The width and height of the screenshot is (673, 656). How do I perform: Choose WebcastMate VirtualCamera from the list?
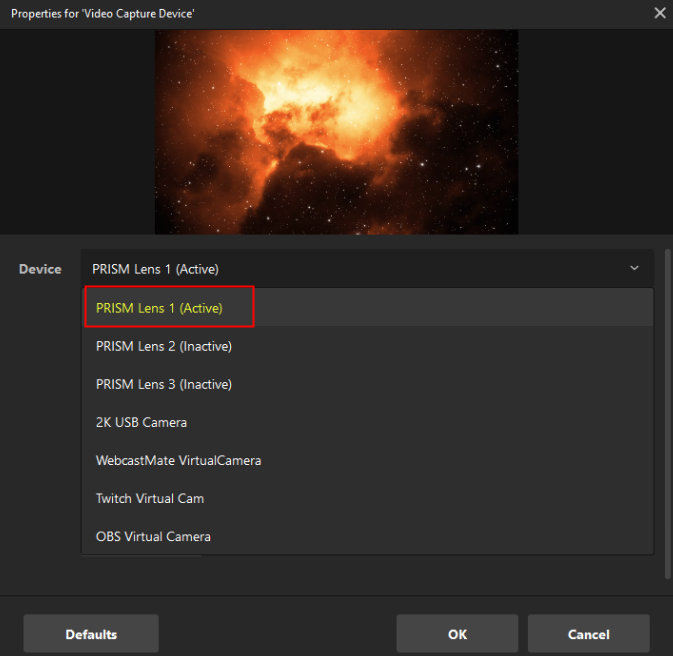click(178, 460)
